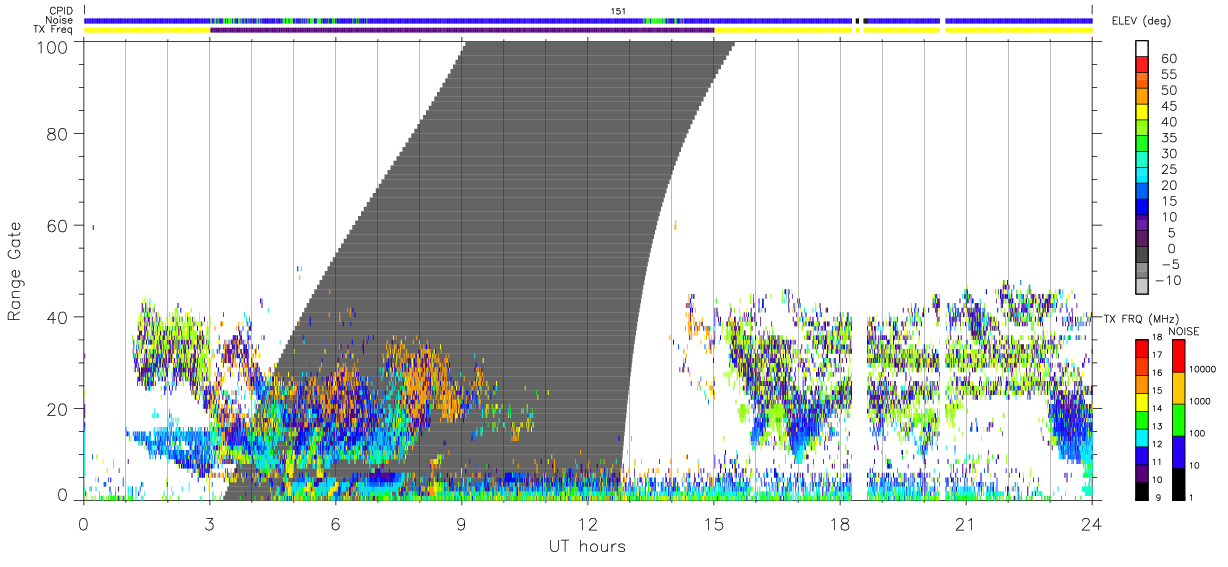Pick the red 55-60 segment of ELEV colorbar
The height and width of the screenshot is (567, 1228).
coord(1143,65)
